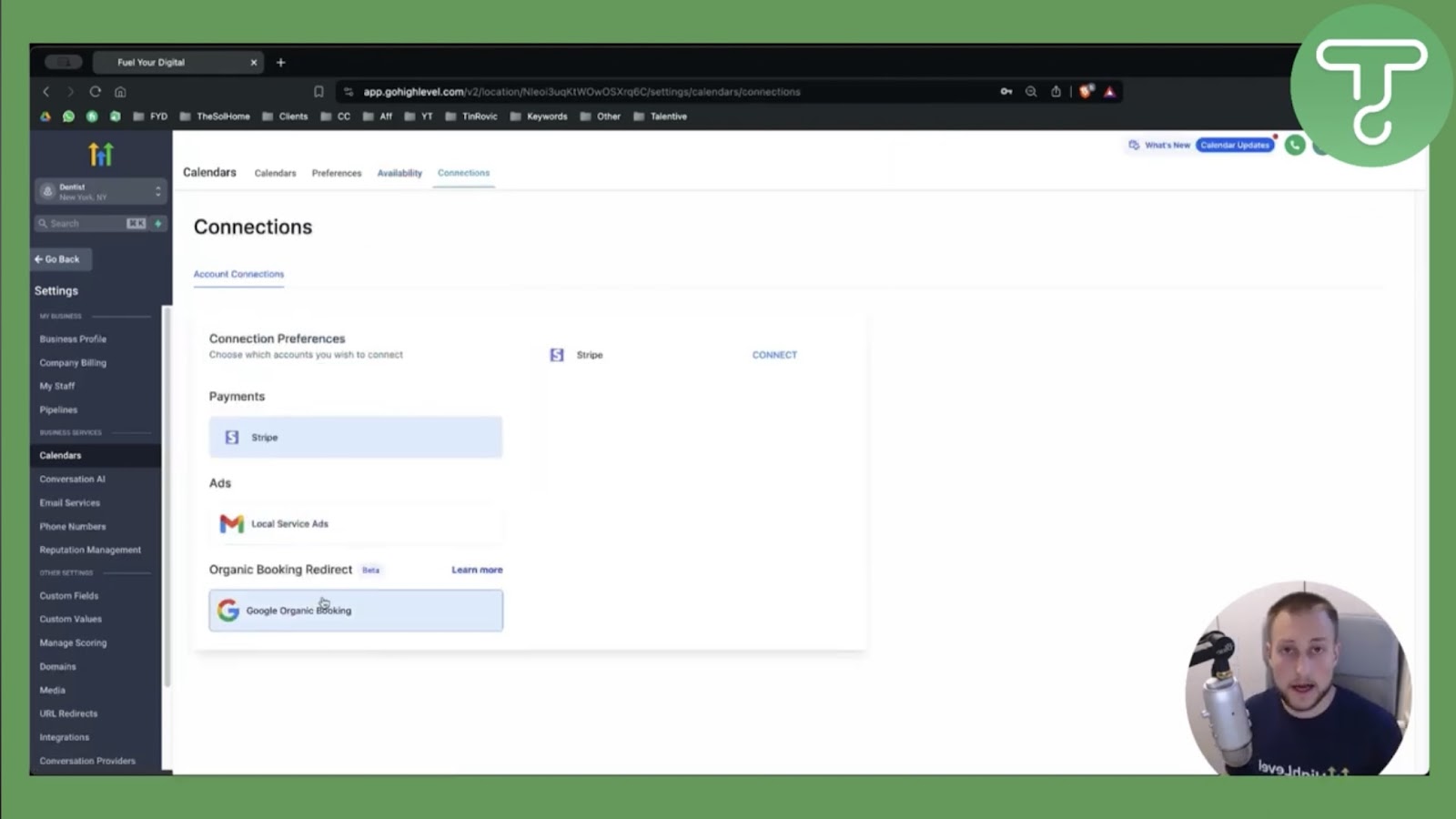Open the Keywords bookmarks folder
Viewport: 1456px width, 819px height.
(x=539, y=116)
